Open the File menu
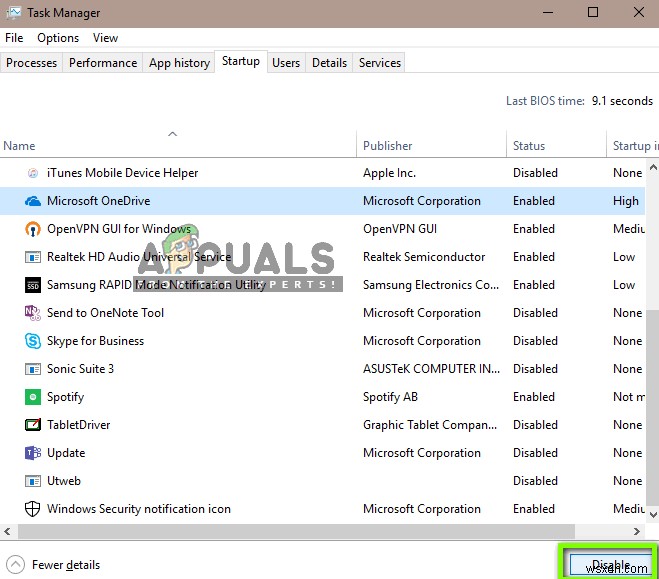 (x=14, y=38)
